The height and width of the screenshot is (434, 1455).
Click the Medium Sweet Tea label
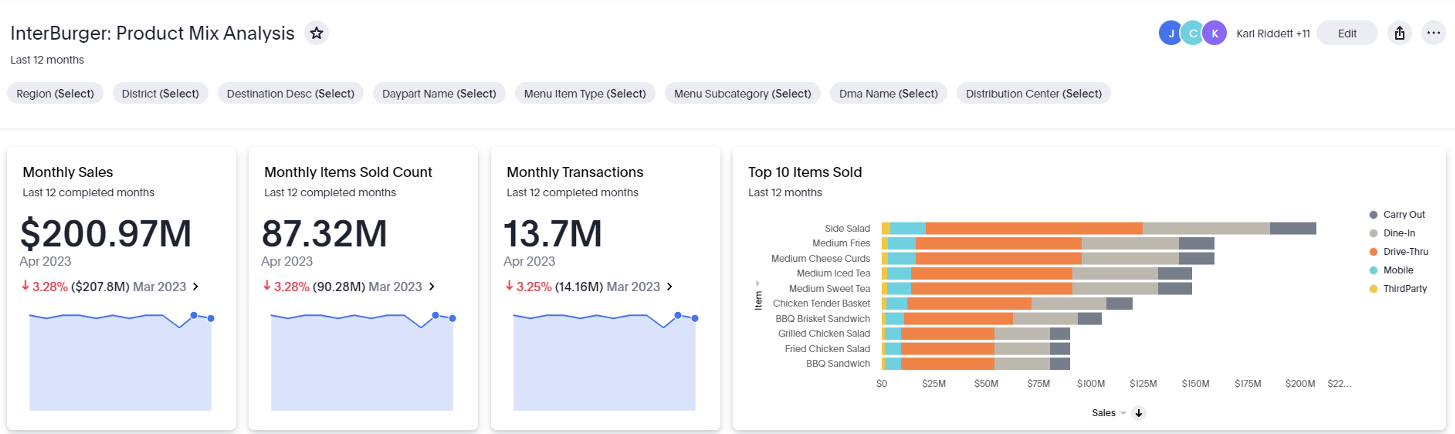[x=830, y=288]
